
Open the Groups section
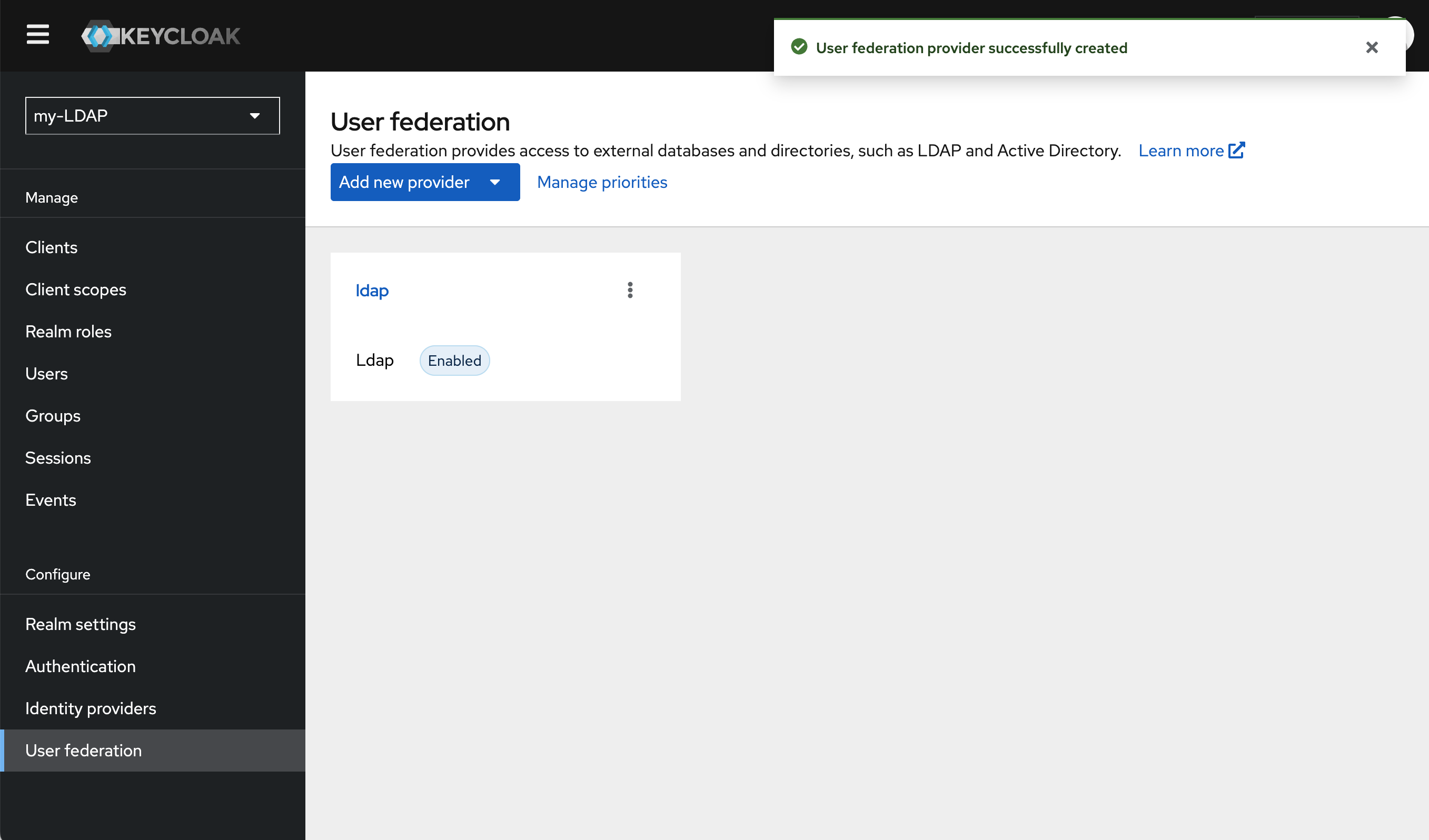tap(53, 415)
